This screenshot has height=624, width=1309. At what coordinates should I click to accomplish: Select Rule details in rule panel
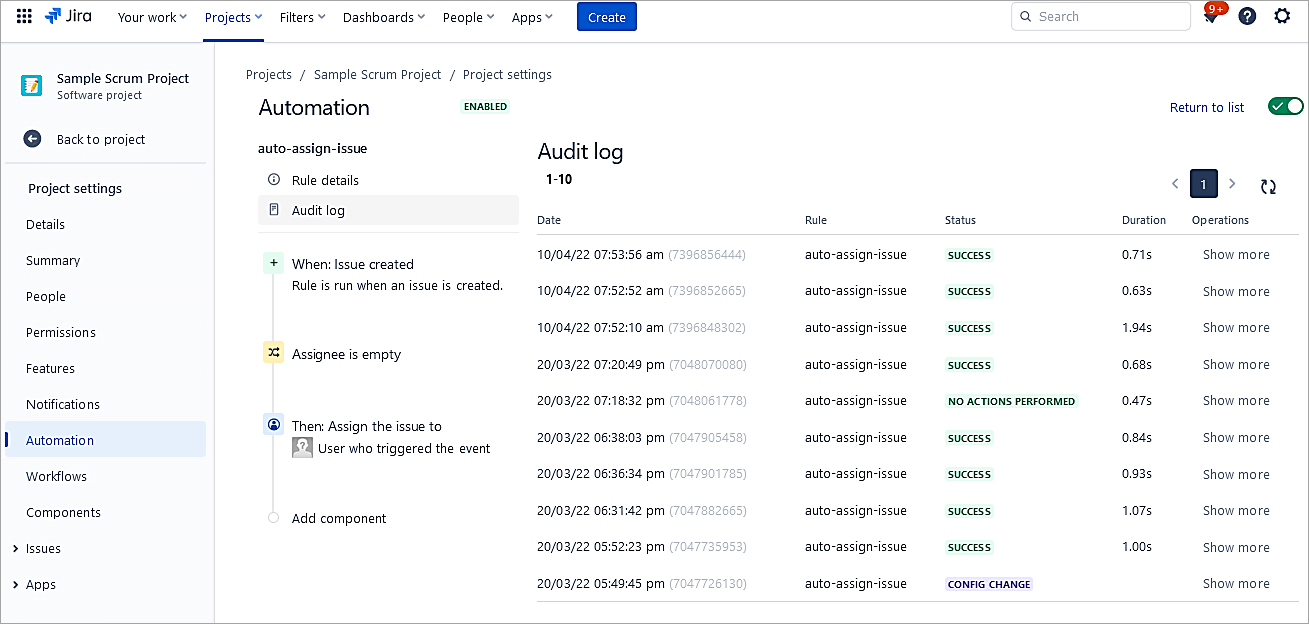tap(325, 180)
